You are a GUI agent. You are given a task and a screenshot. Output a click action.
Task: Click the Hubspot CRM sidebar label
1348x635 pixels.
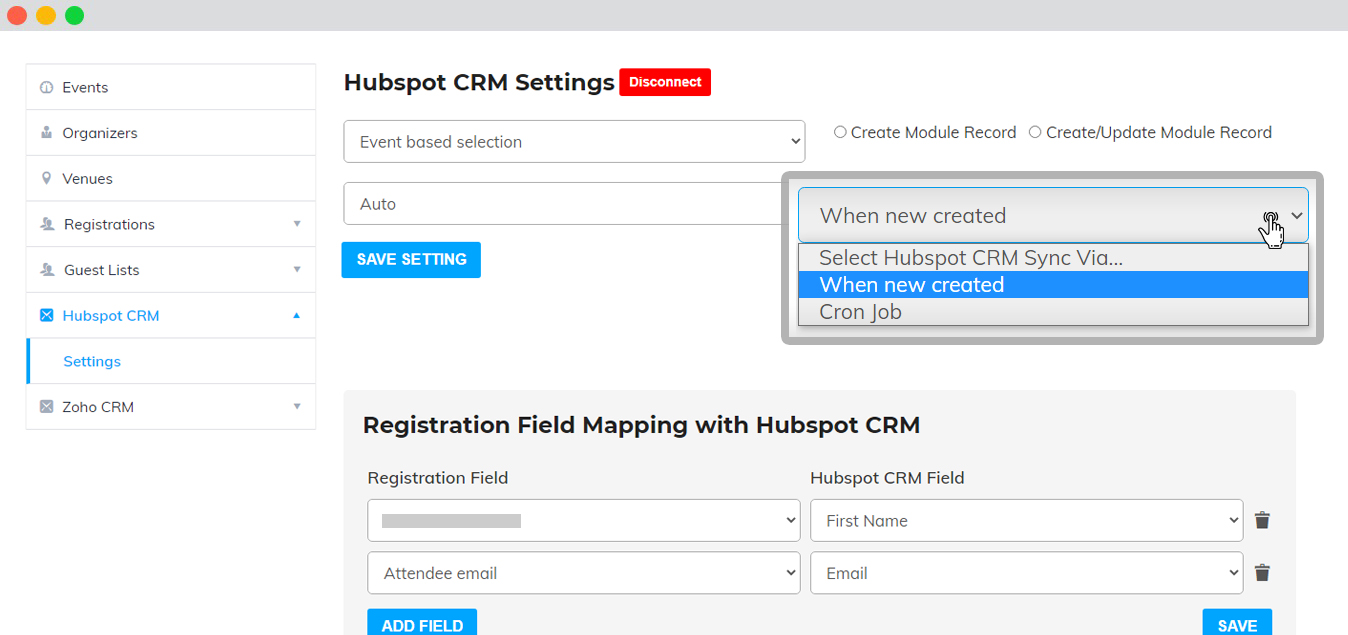click(111, 316)
